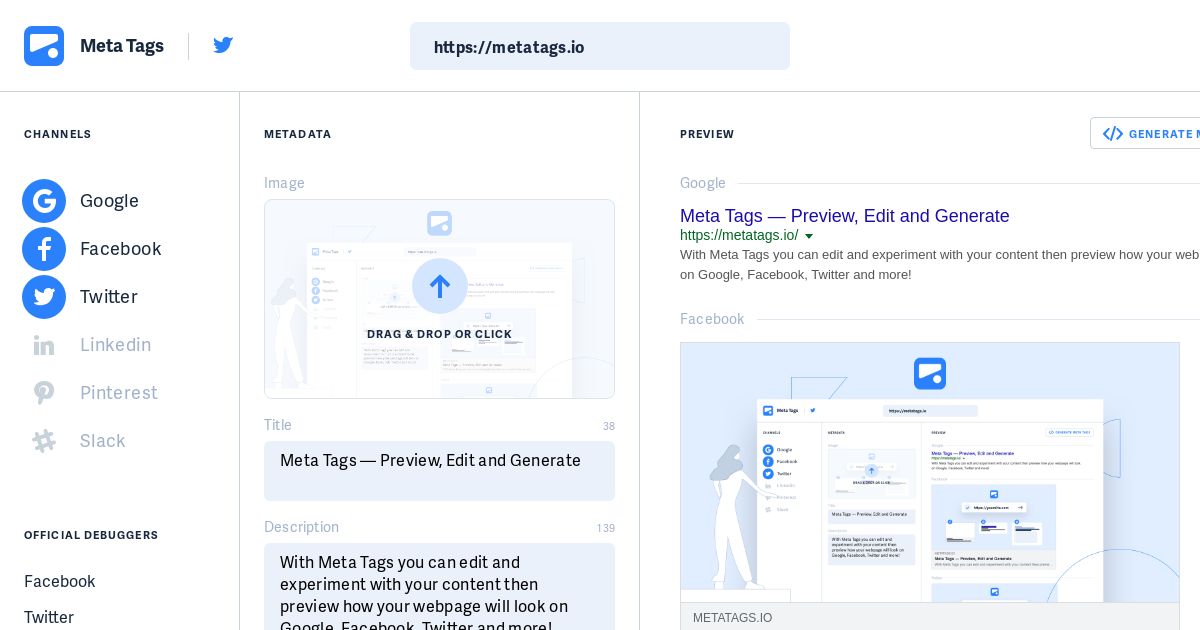Select the Linkedin channel label
The width and height of the screenshot is (1200, 630).
[115, 345]
